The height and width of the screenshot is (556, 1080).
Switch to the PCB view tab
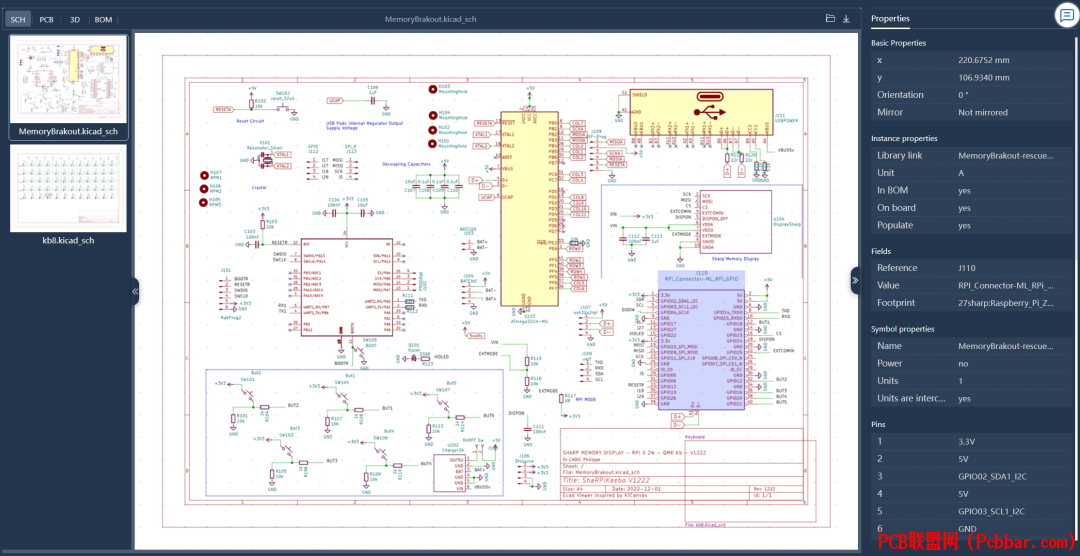pos(46,19)
